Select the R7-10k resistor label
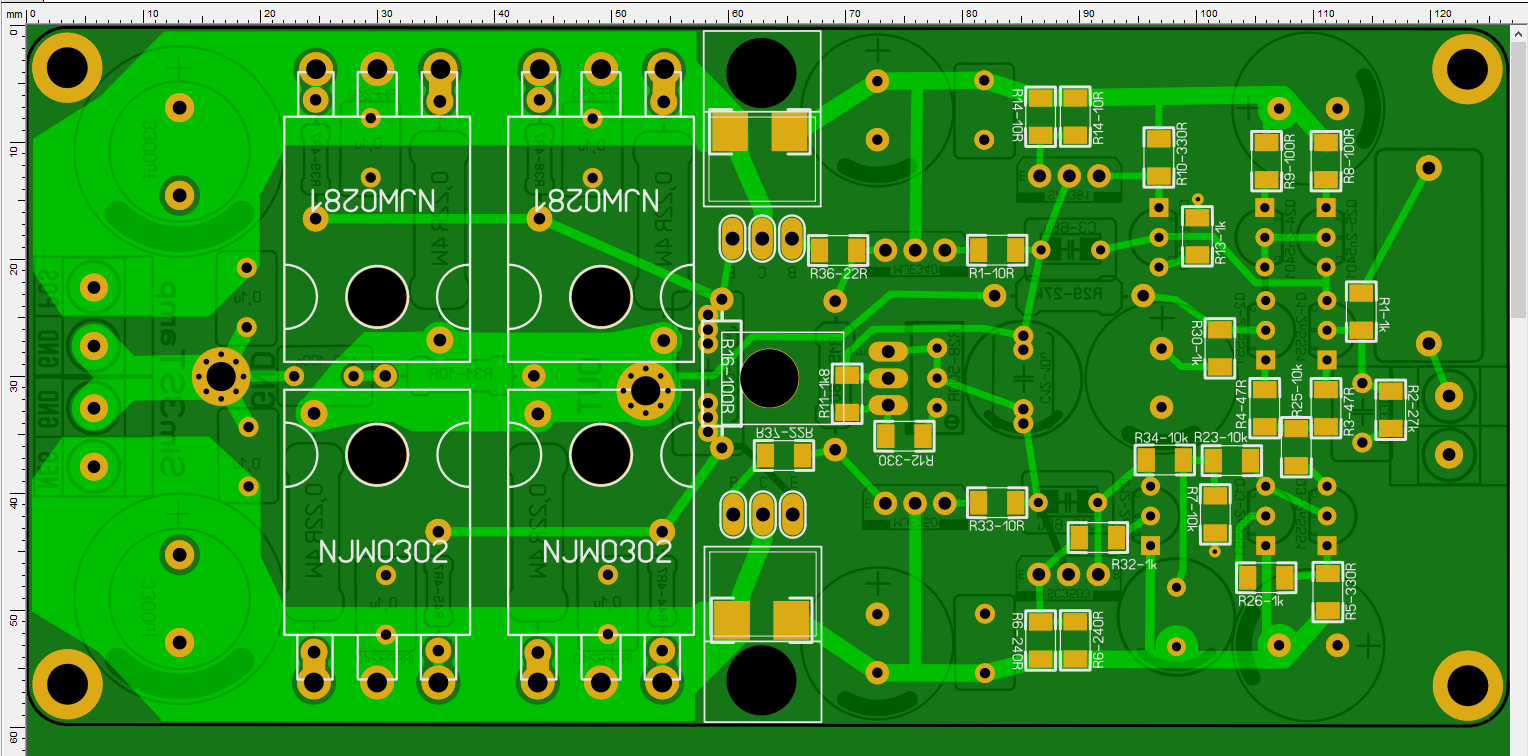Screen dimensions: 1528x756 pos(1191,510)
